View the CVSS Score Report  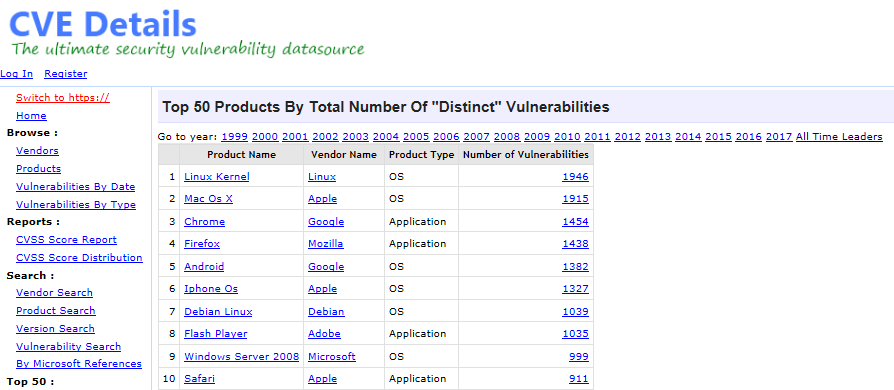[x=66, y=239]
